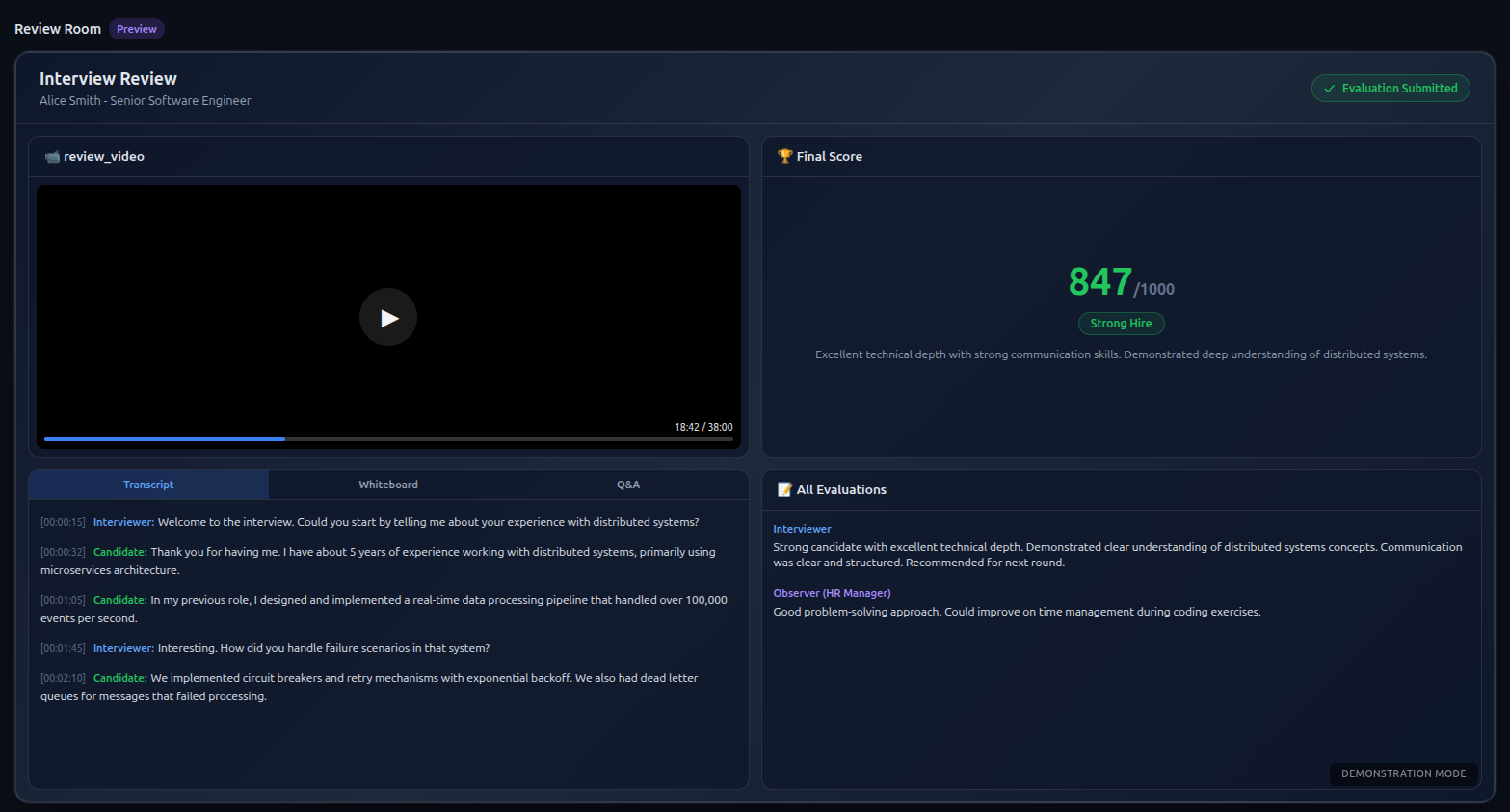This screenshot has width=1510, height=812.
Task: Click the trophy icon beside Final Score
Action: click(784, 156)
